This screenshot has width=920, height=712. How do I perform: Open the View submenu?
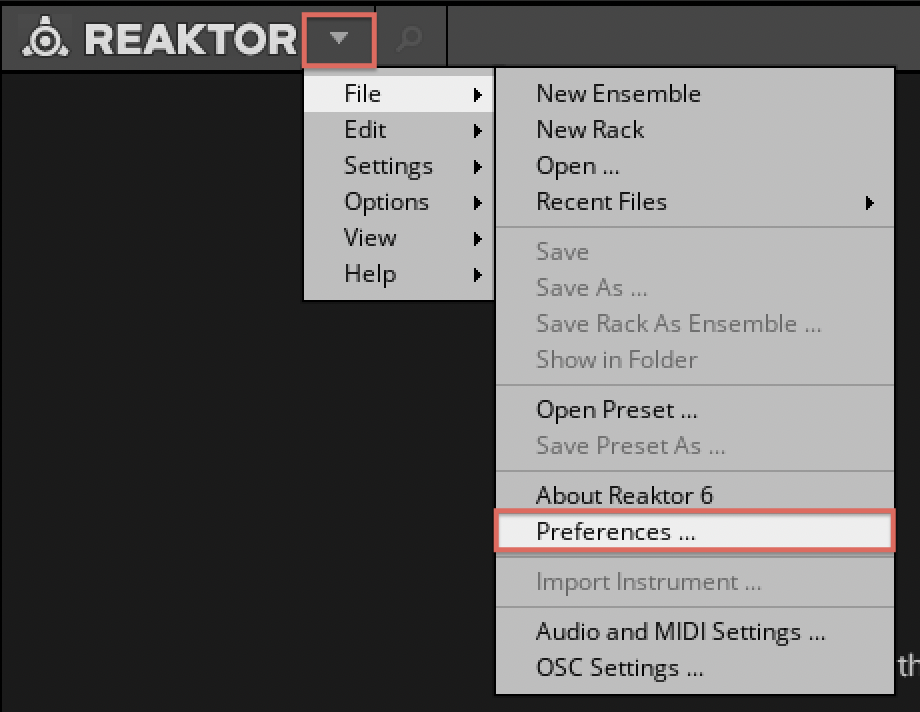tap(399, 238)
